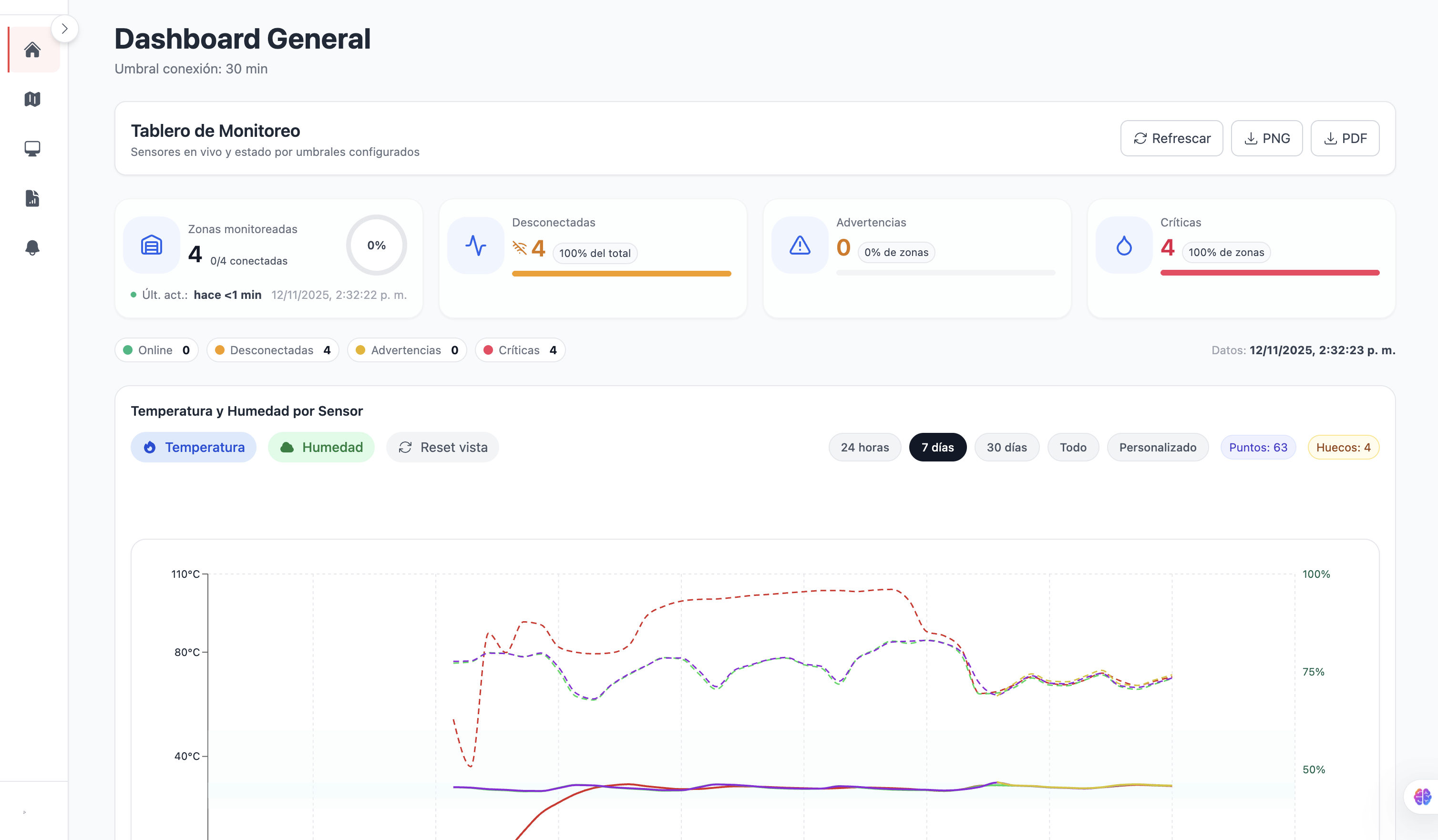1438x840 pixels.
Task: Select the Todo range option
Action: [1073, 447]
